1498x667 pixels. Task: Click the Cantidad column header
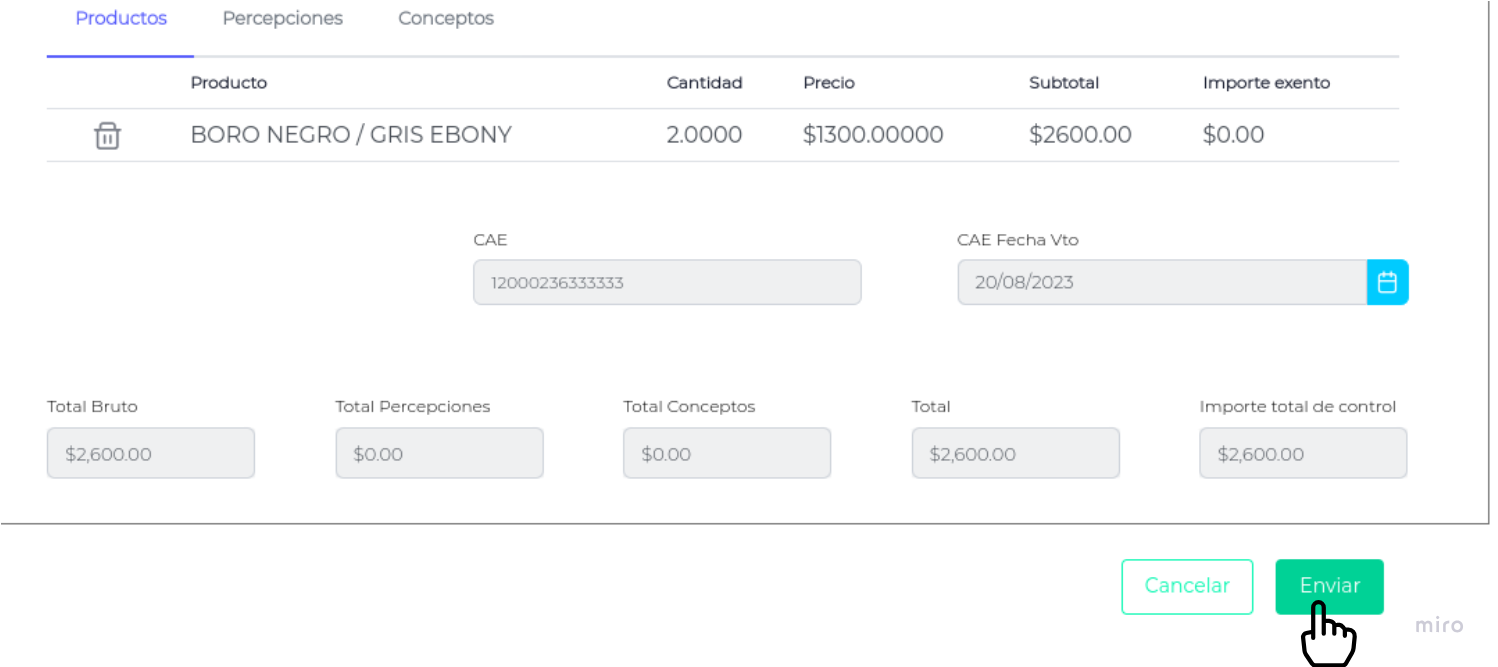(x=704, y=83)
